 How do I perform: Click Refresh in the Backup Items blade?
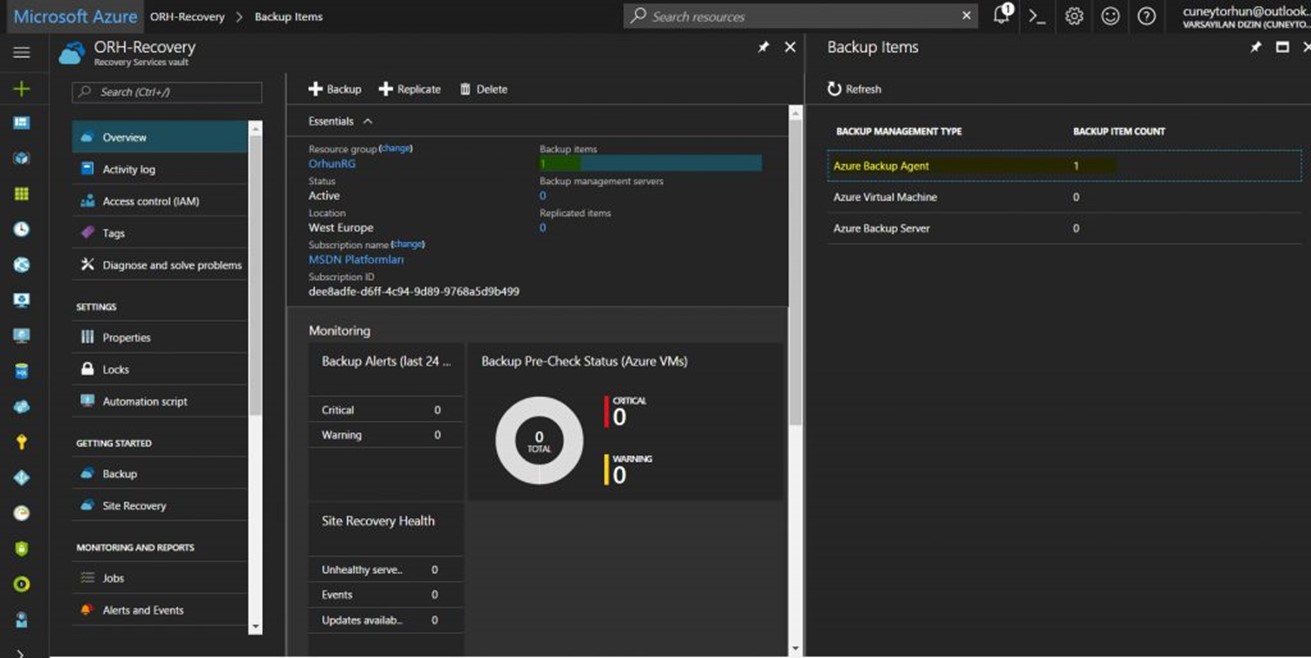(x=854, y=89)
